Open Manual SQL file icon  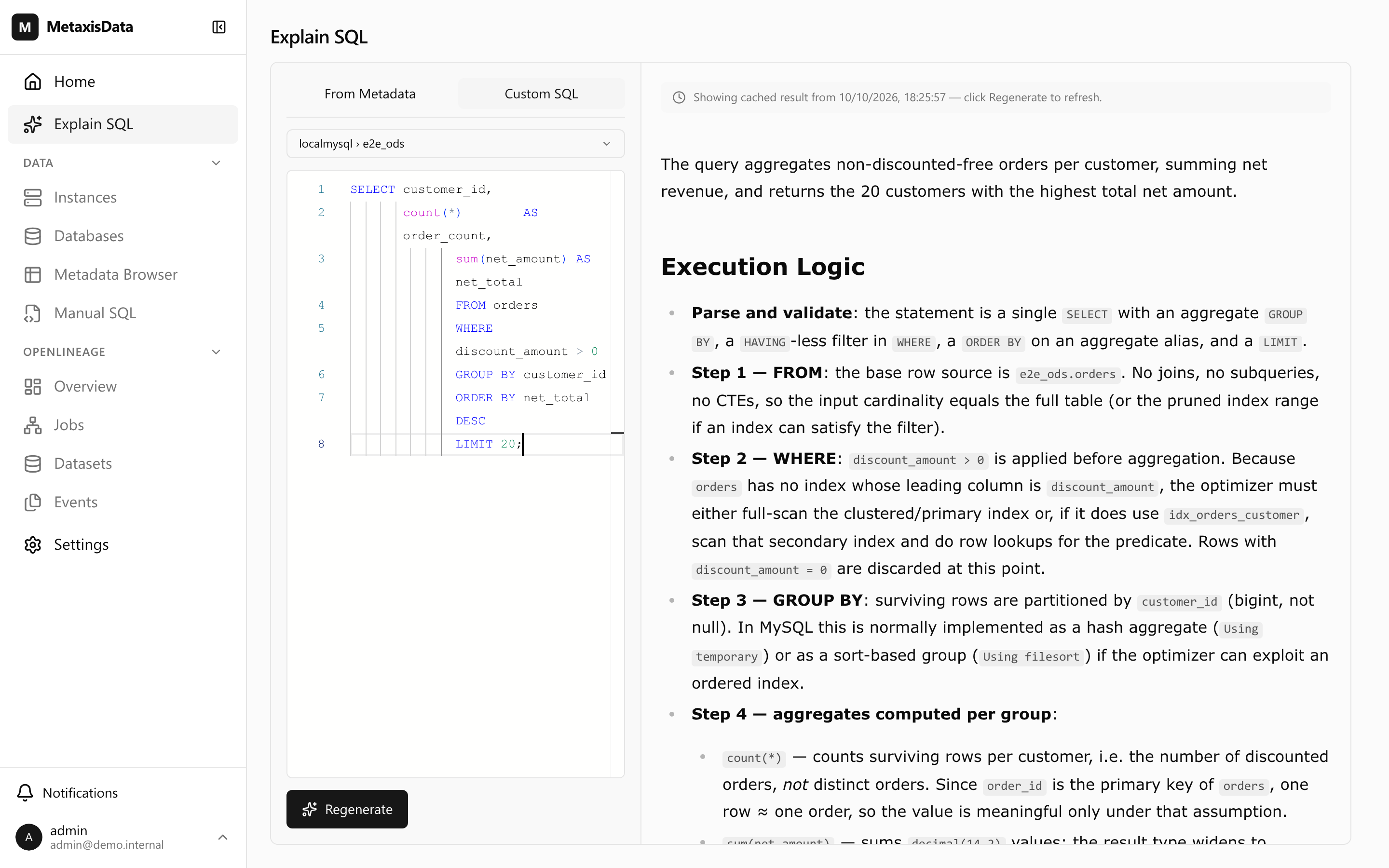click(33, 313)
